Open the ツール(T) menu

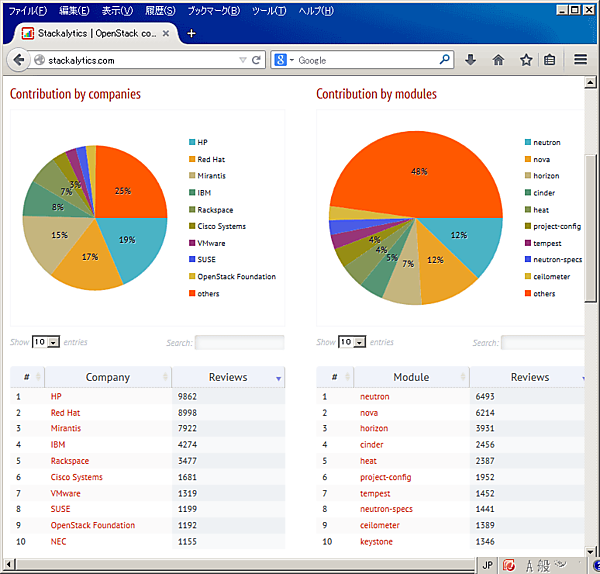tap(269, 11)
